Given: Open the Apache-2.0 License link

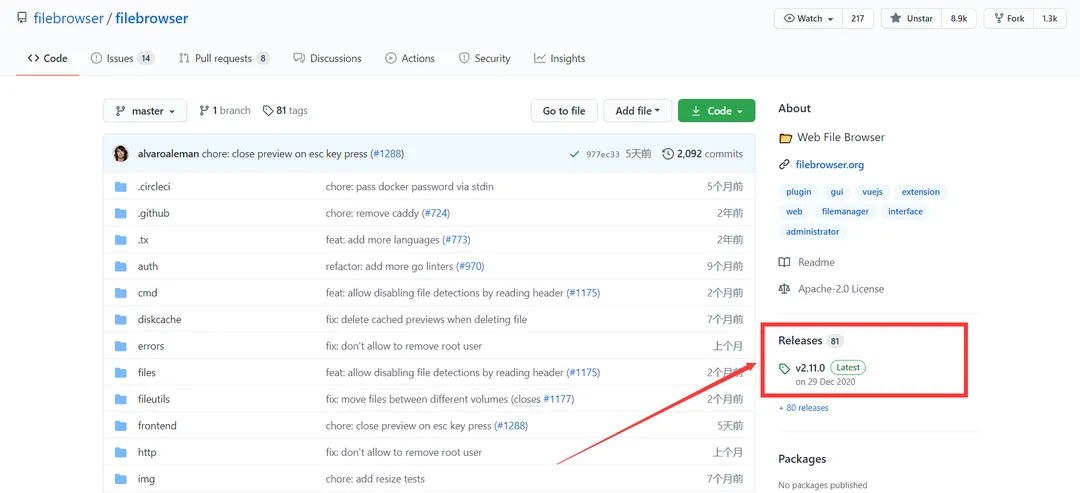Looking at the screenshot, I should (x=841, y=289).
